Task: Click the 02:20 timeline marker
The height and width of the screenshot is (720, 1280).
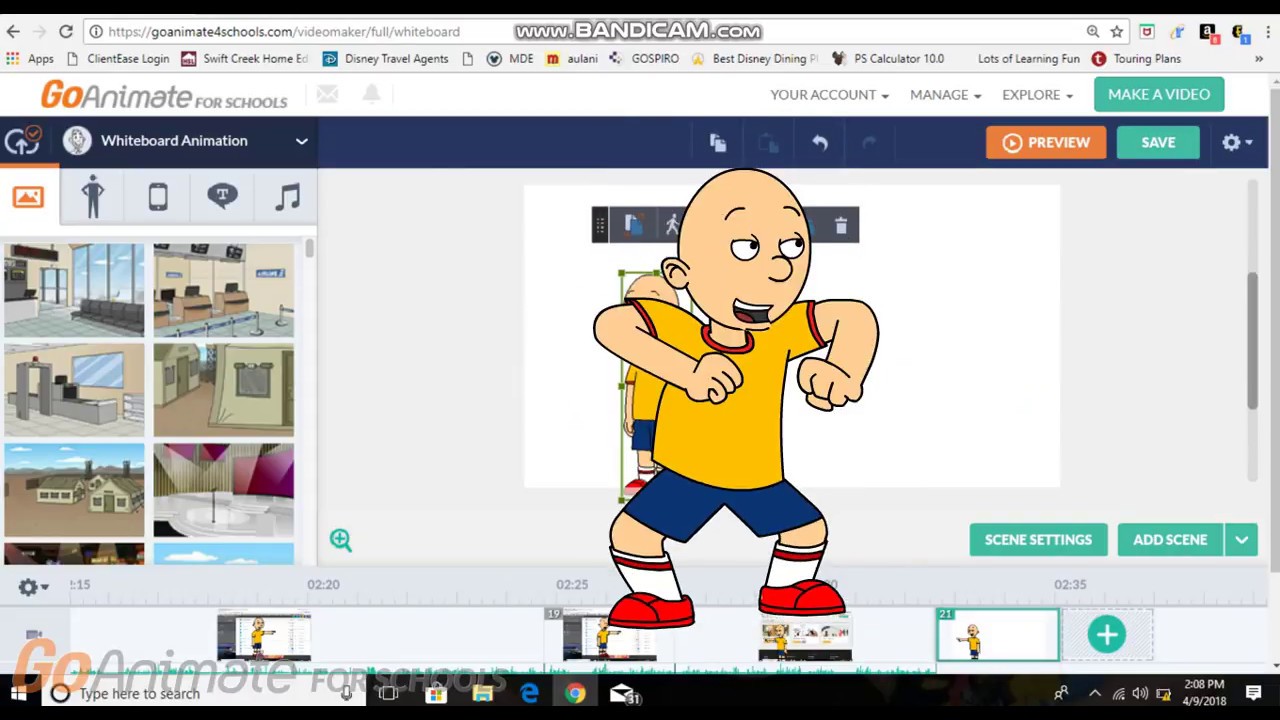Action: [x=323, y=584]
